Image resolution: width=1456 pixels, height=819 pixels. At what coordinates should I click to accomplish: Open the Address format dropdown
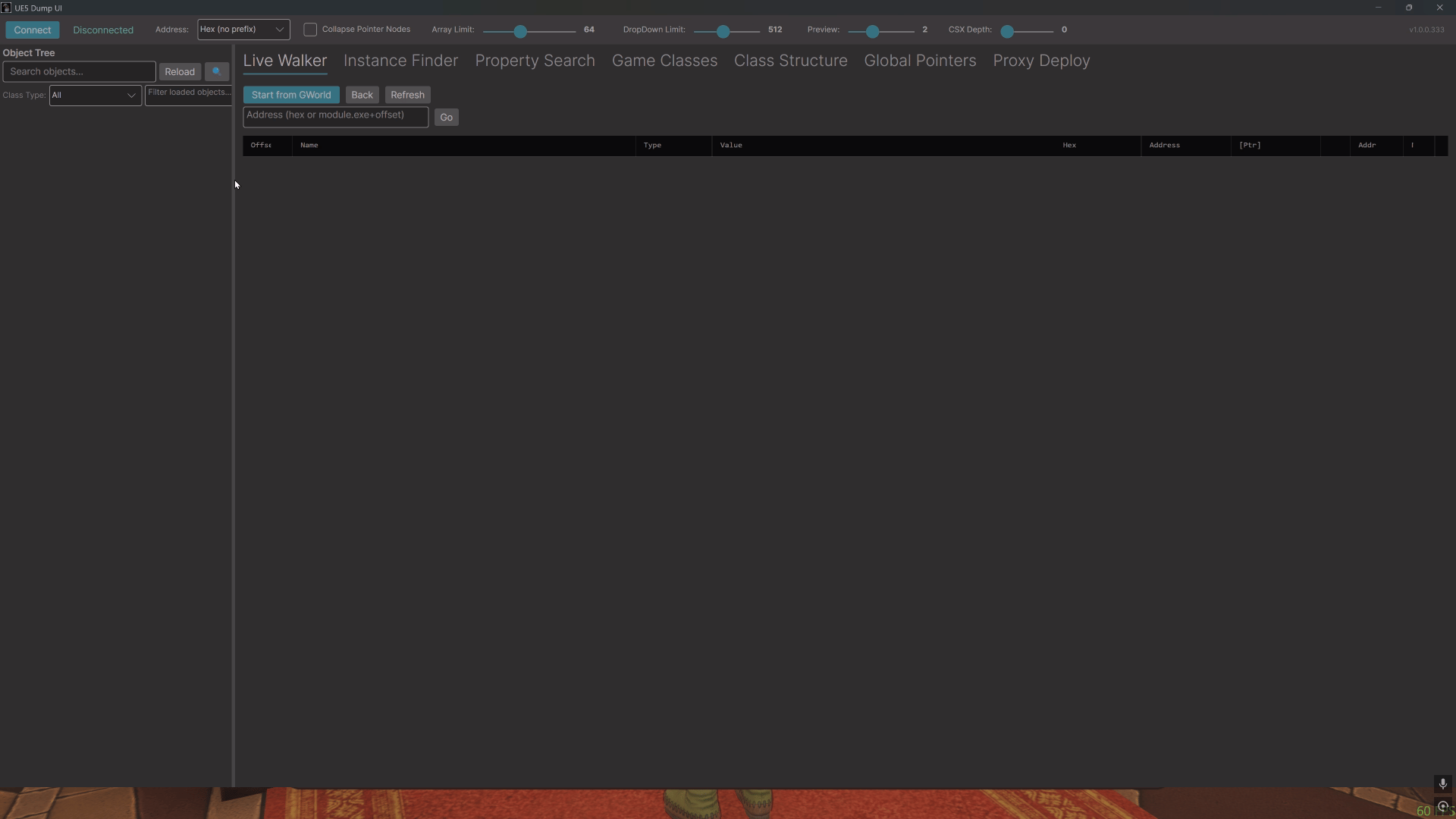pos(243,30)
